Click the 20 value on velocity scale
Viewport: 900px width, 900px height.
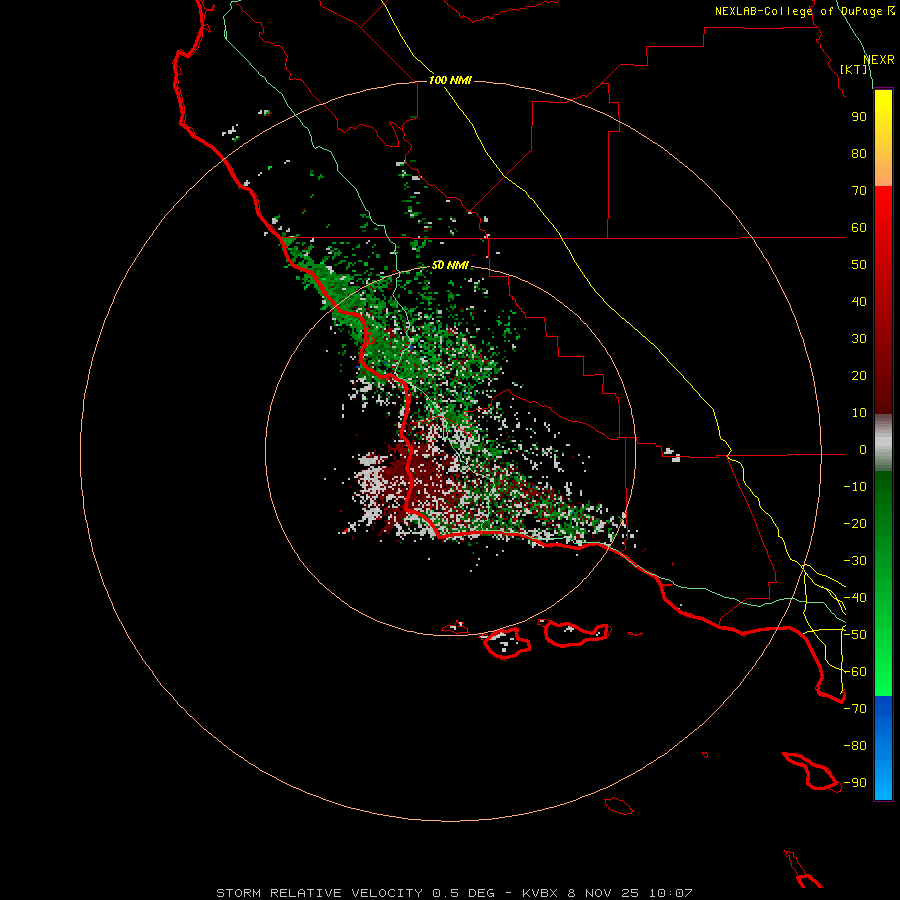click(x=859, y=376)
